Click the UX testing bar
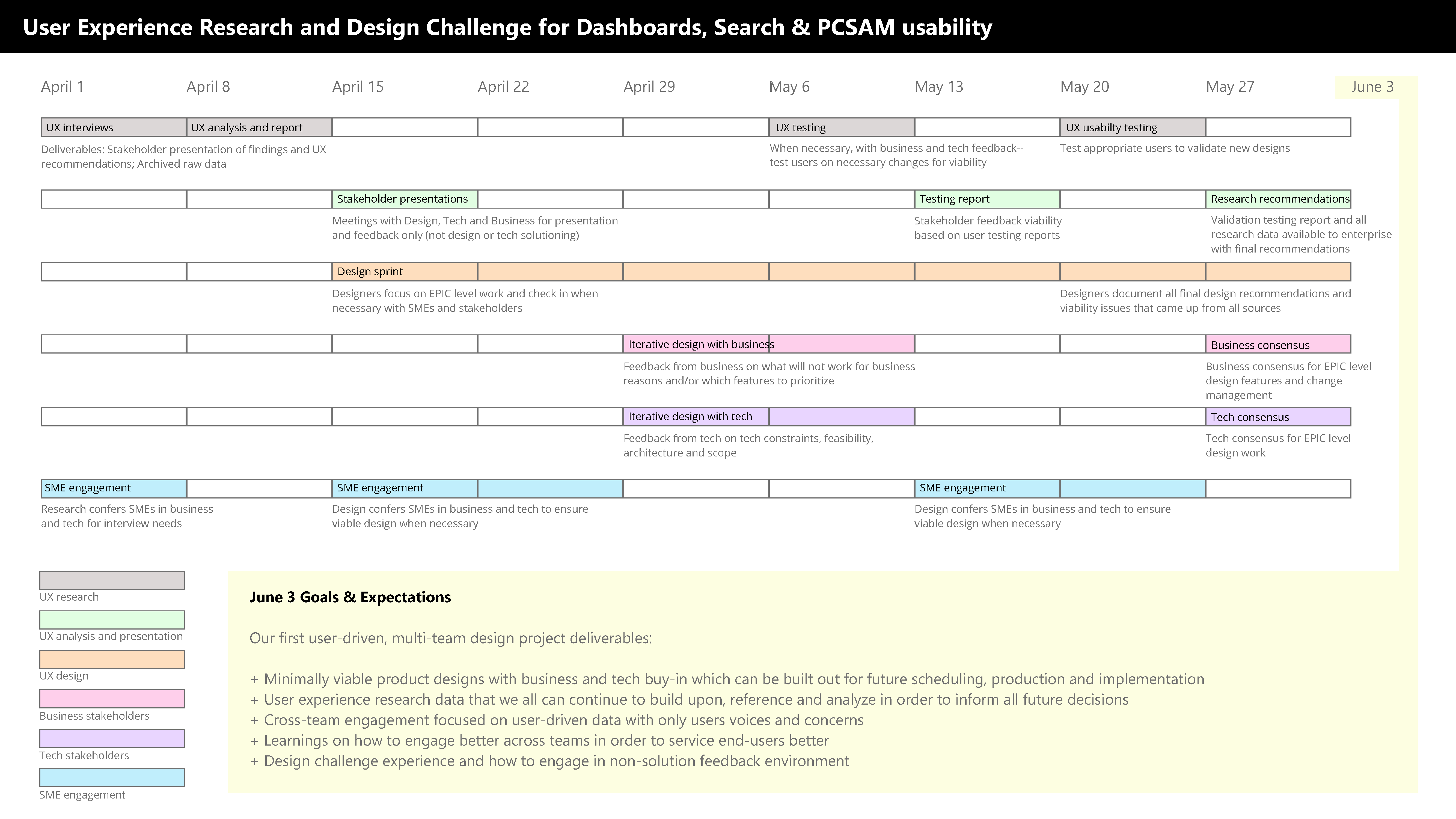Screen dimensions: 1456x819 point(842,127)
